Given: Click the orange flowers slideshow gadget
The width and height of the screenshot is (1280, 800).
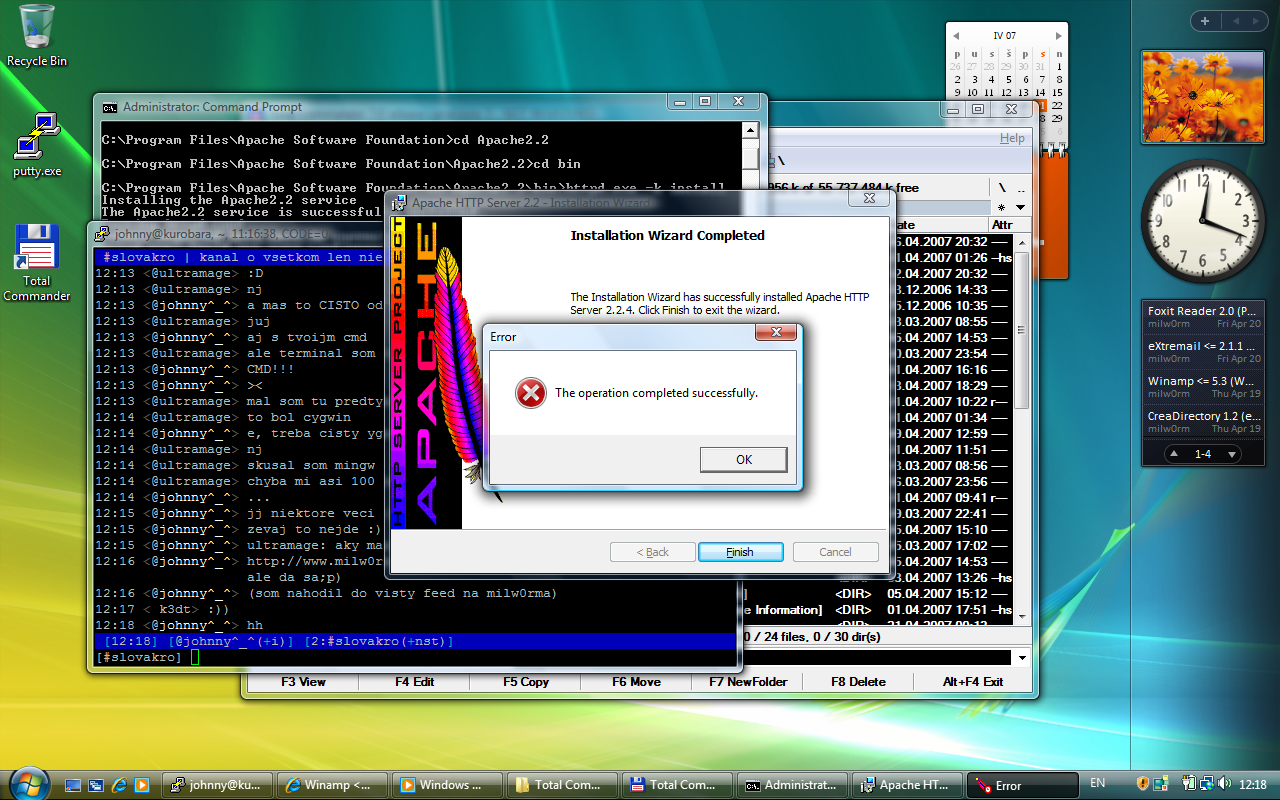Looking at the screenshot, I should [x=1203, y=97].
